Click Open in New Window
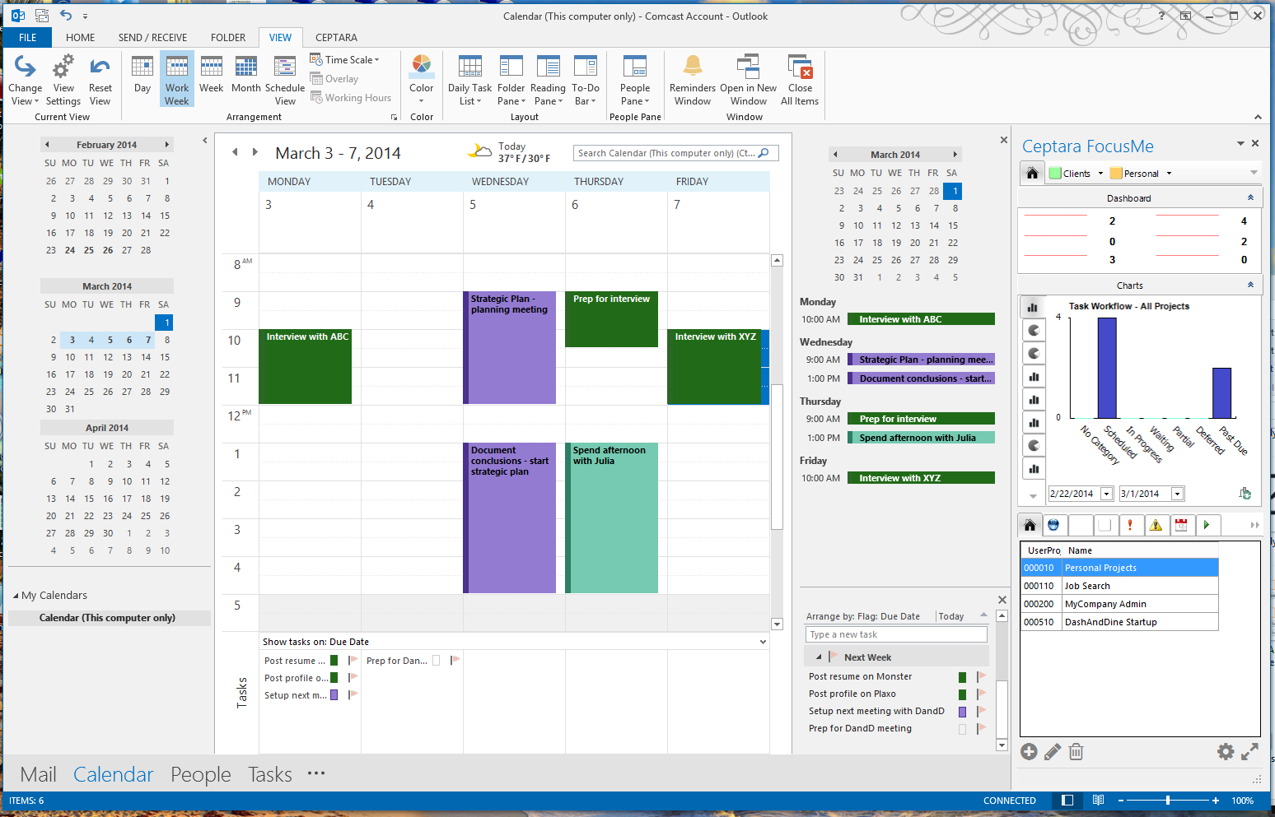This screenshot has height=817, width=1275. 748,80
